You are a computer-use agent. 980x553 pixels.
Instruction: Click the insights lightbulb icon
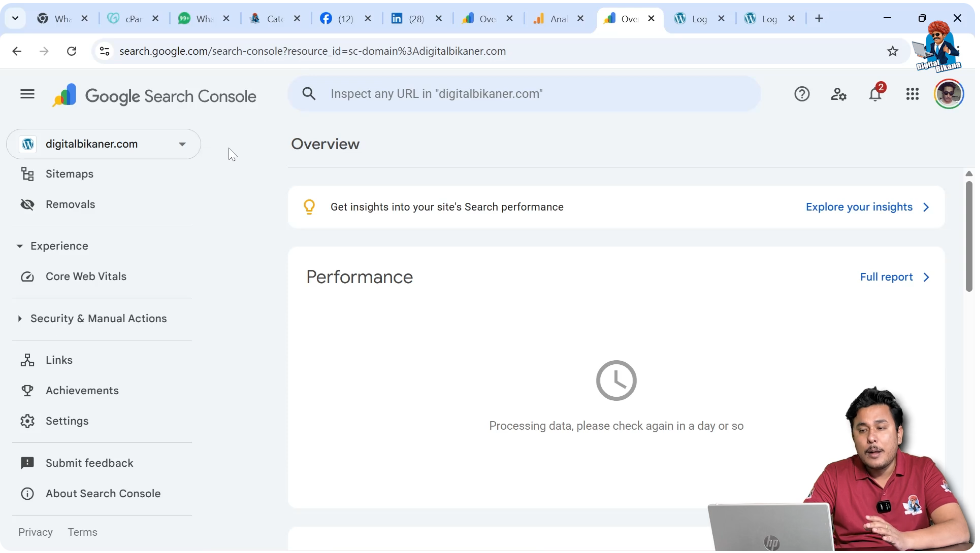pyautogui.click(x=309, y=207)
